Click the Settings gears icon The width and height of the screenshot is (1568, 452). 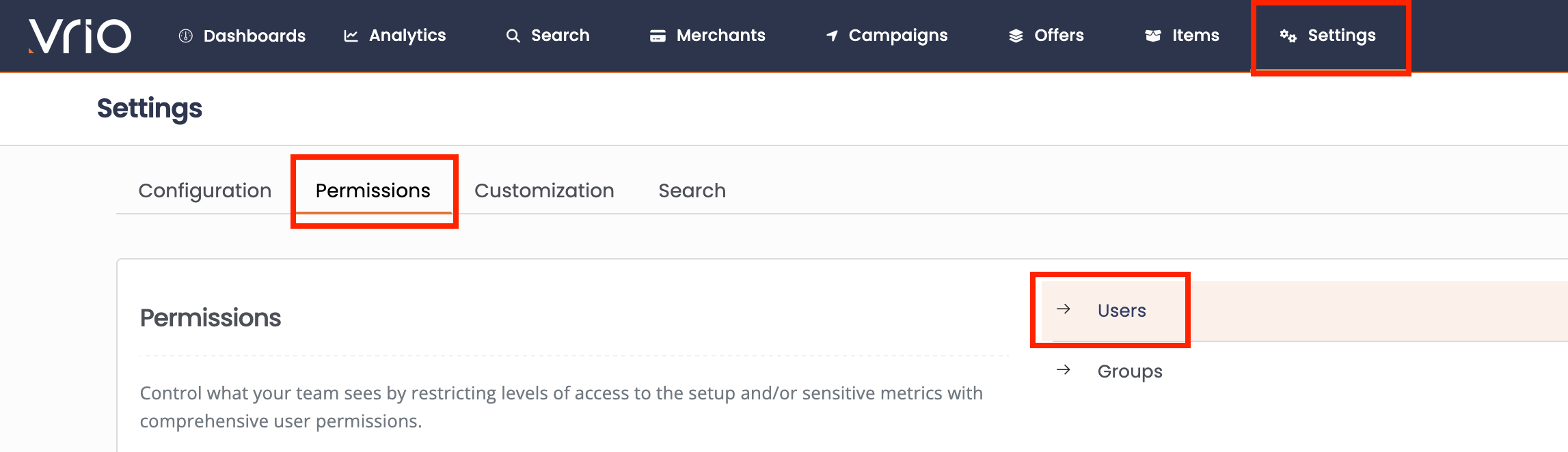tap(1288, 36)
